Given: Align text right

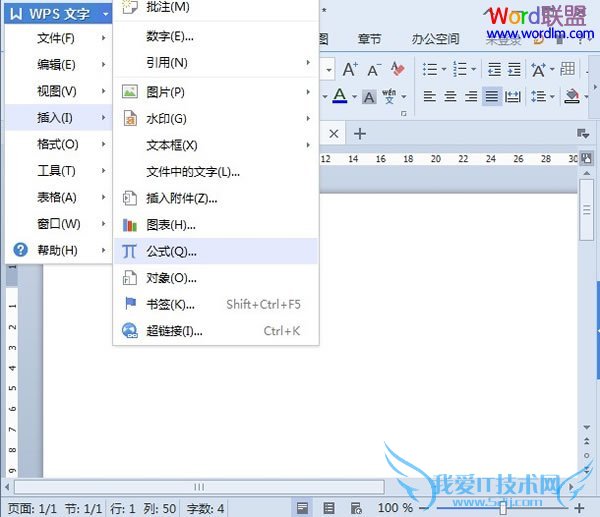Looking at the screenshot, I should 471,96.
